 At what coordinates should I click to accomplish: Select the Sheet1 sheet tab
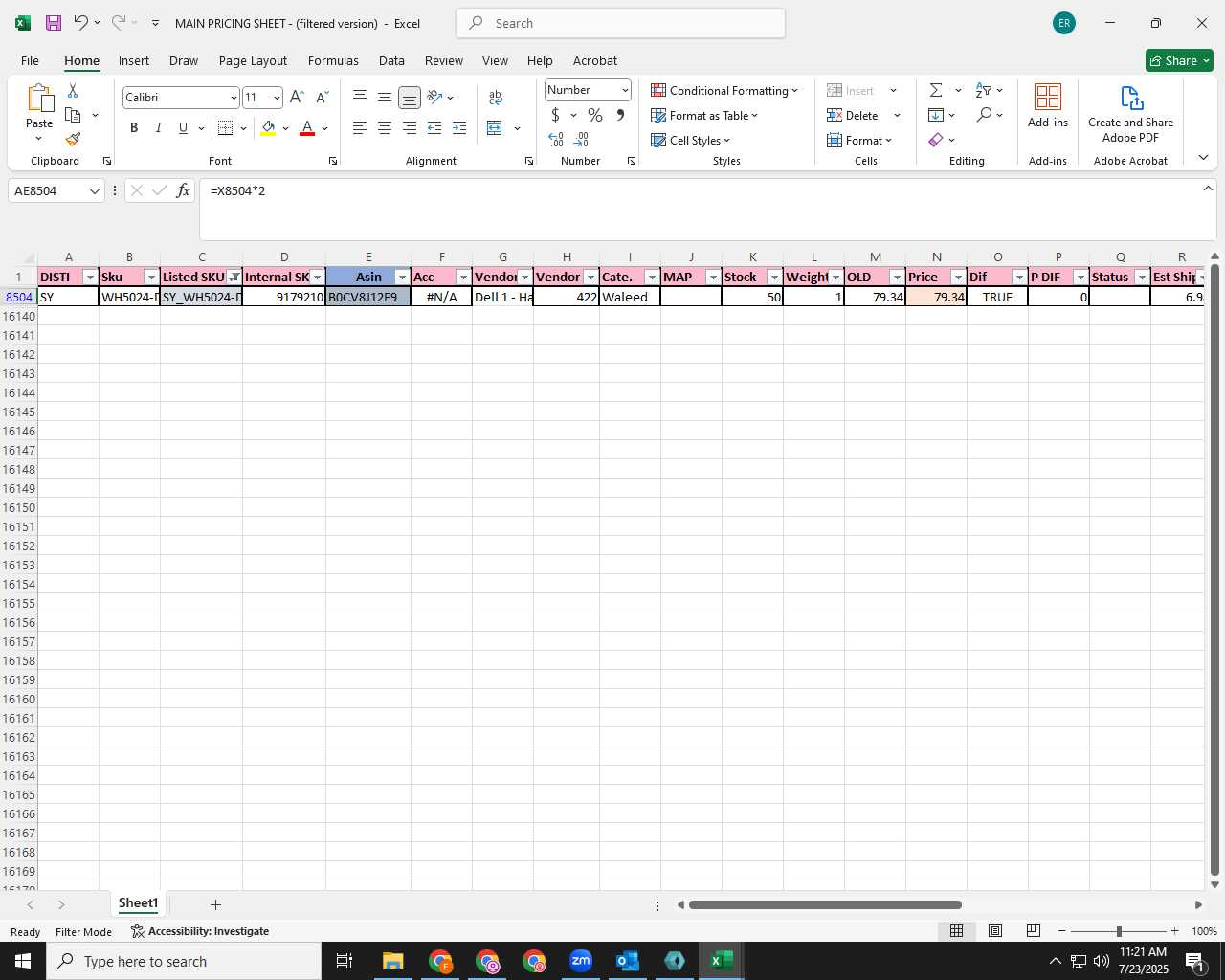pos(138,903)
